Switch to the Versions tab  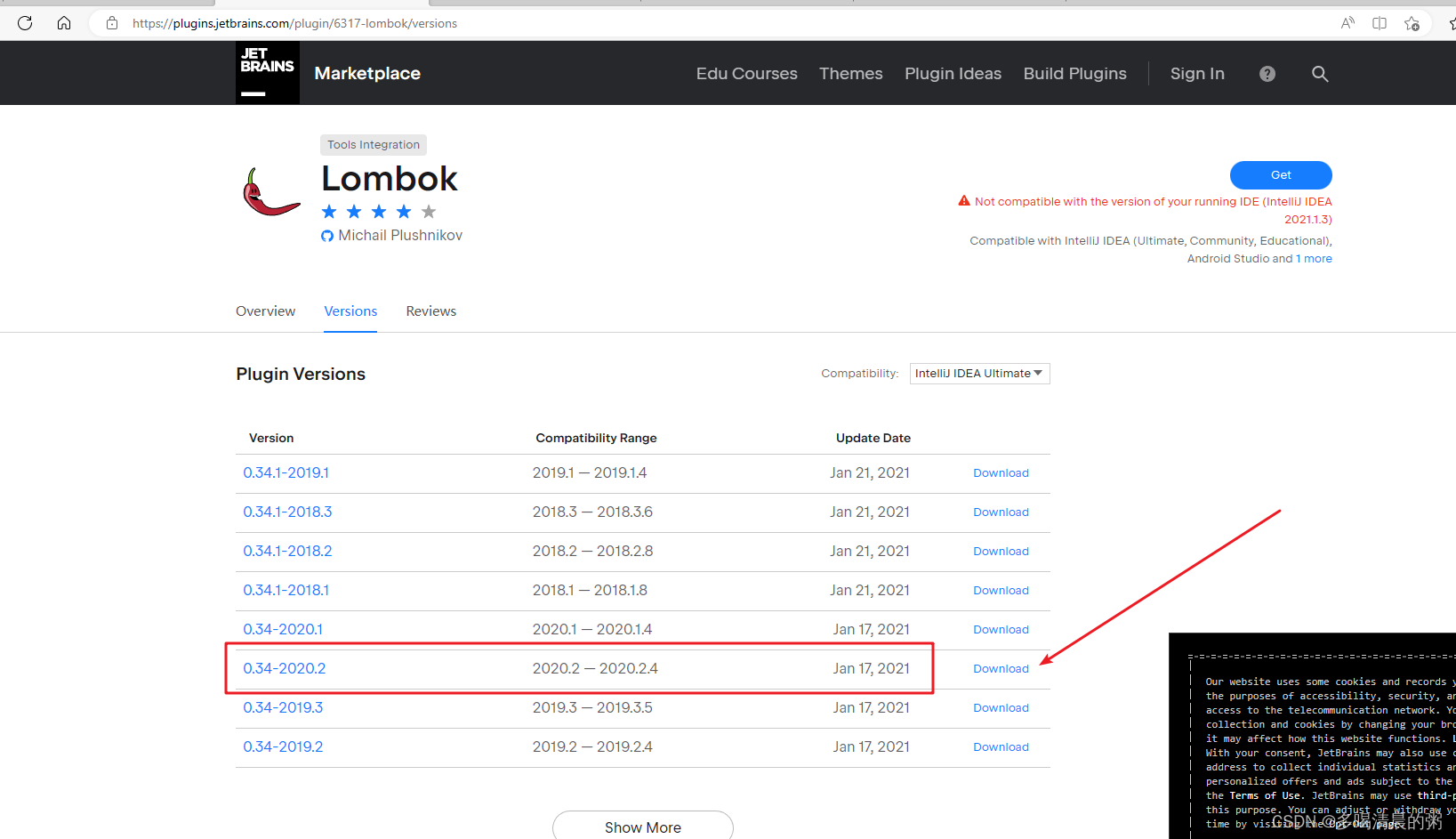pos(350,311)
